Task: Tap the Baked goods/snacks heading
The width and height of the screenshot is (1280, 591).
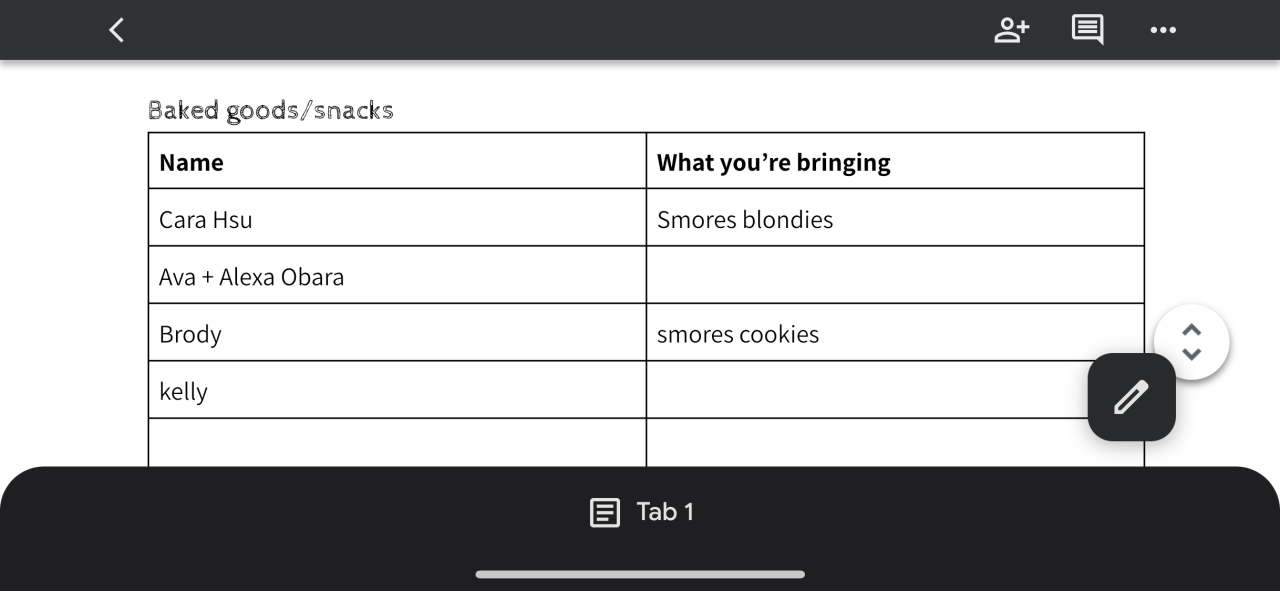Action: 271,110
